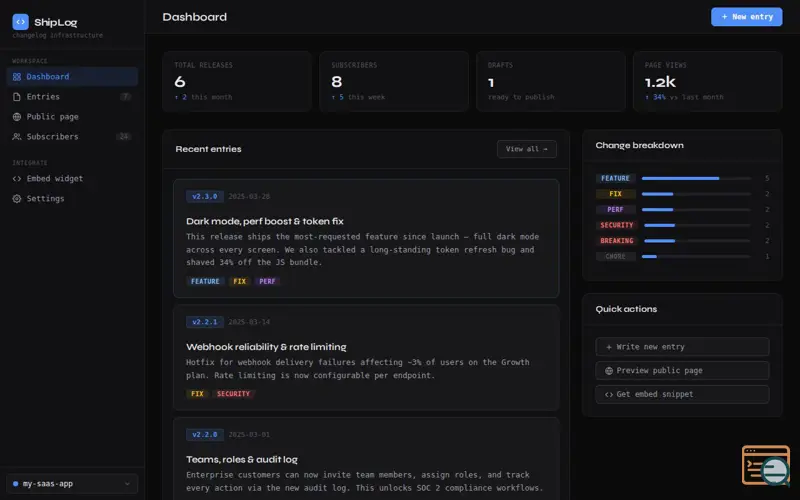Click the 2025-03-28 date of v2.3.0
Screen dimensions: 800x500
point(249,196)
